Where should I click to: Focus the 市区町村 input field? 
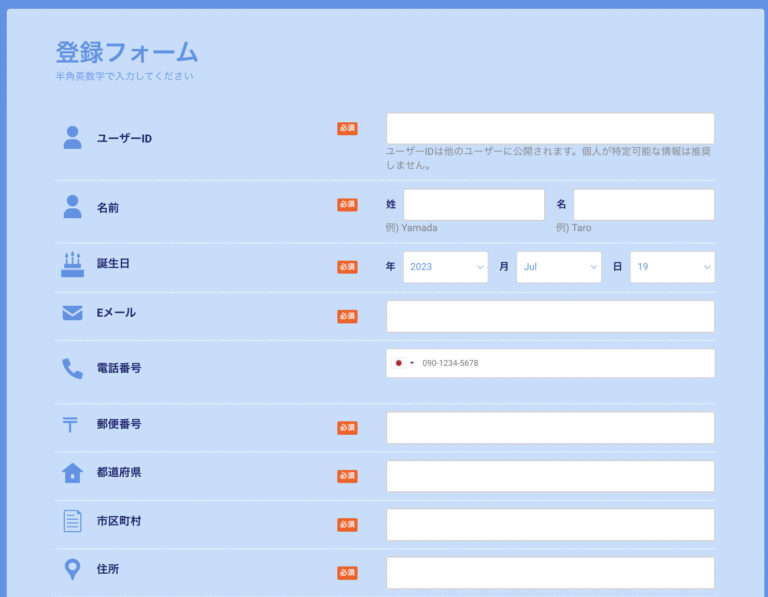tap(550, 525)
